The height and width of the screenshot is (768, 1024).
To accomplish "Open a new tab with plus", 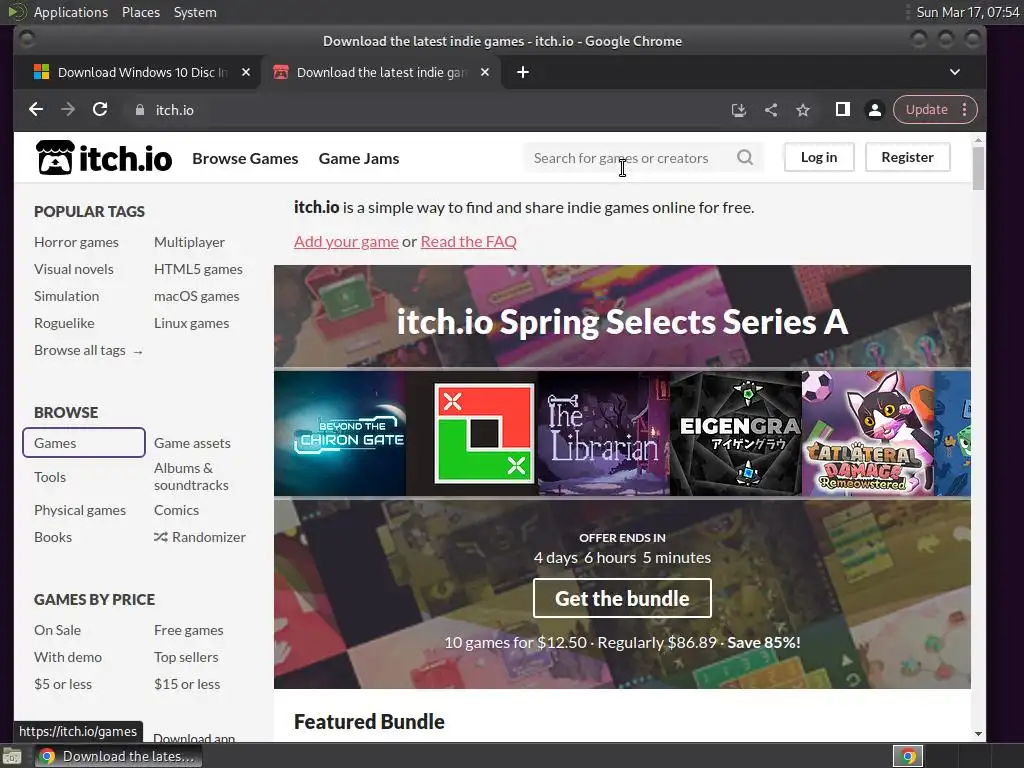I will tap(522, 72).
